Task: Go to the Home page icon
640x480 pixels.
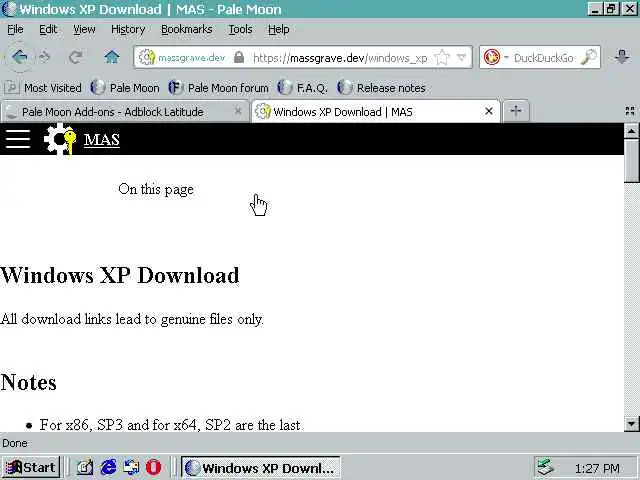Action: [x=111, y=57]
